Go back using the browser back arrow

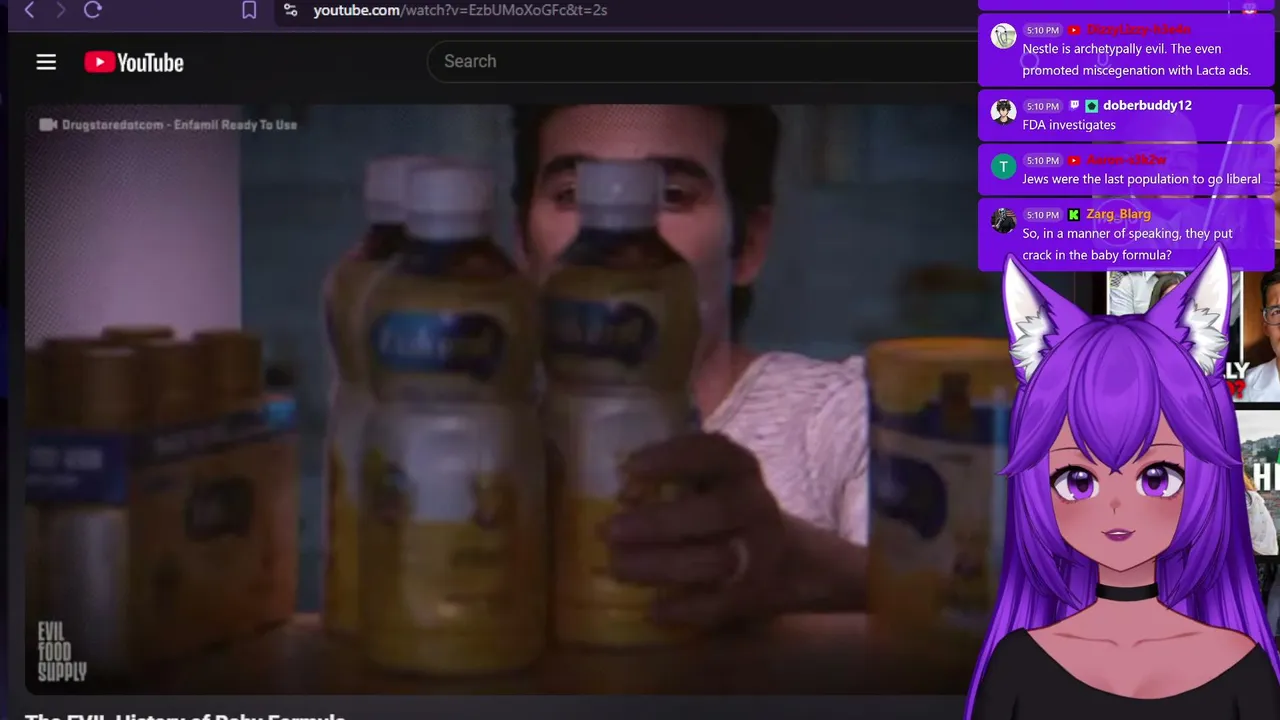click(29, 10)
